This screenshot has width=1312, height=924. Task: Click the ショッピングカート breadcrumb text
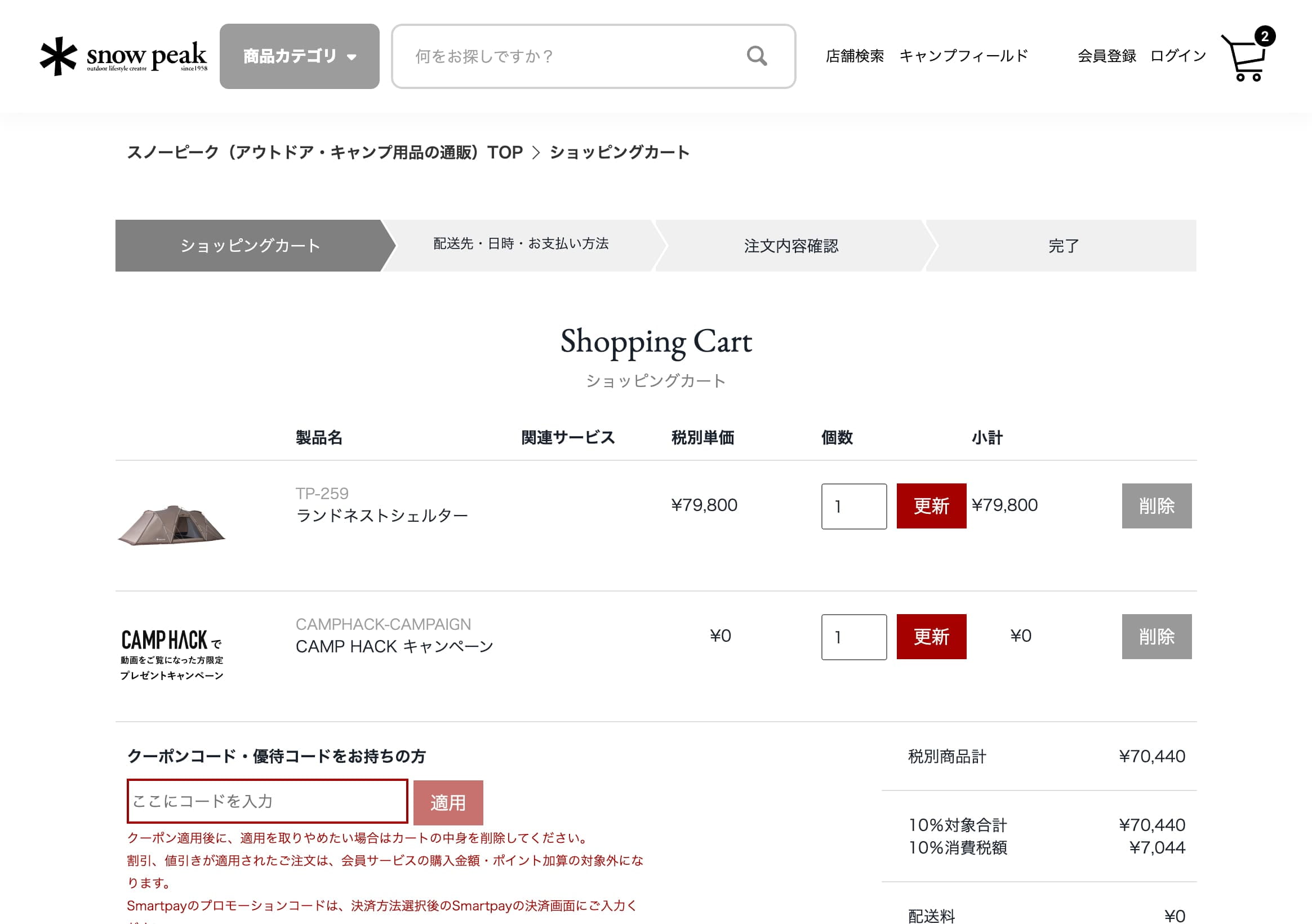[620, 153]
